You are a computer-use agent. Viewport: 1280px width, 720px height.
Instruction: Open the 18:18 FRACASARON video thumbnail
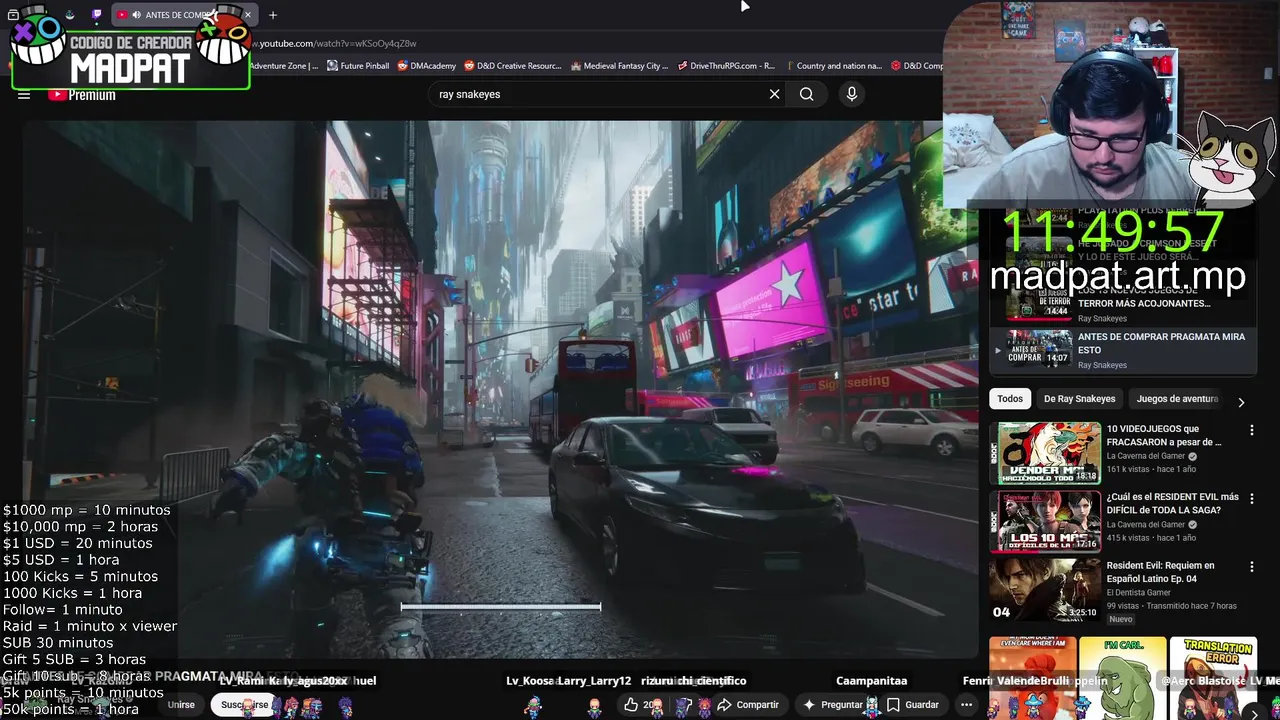[1045, 453]
